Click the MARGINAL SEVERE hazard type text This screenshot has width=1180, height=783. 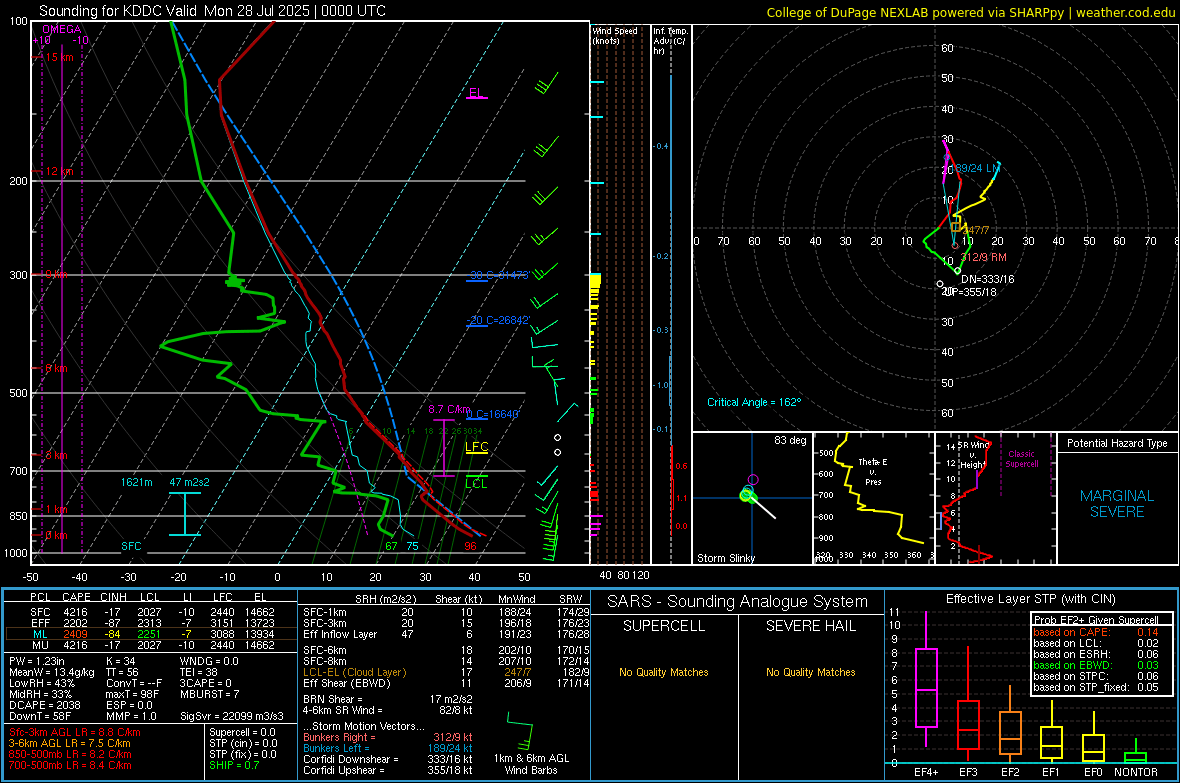point(1117,504)
